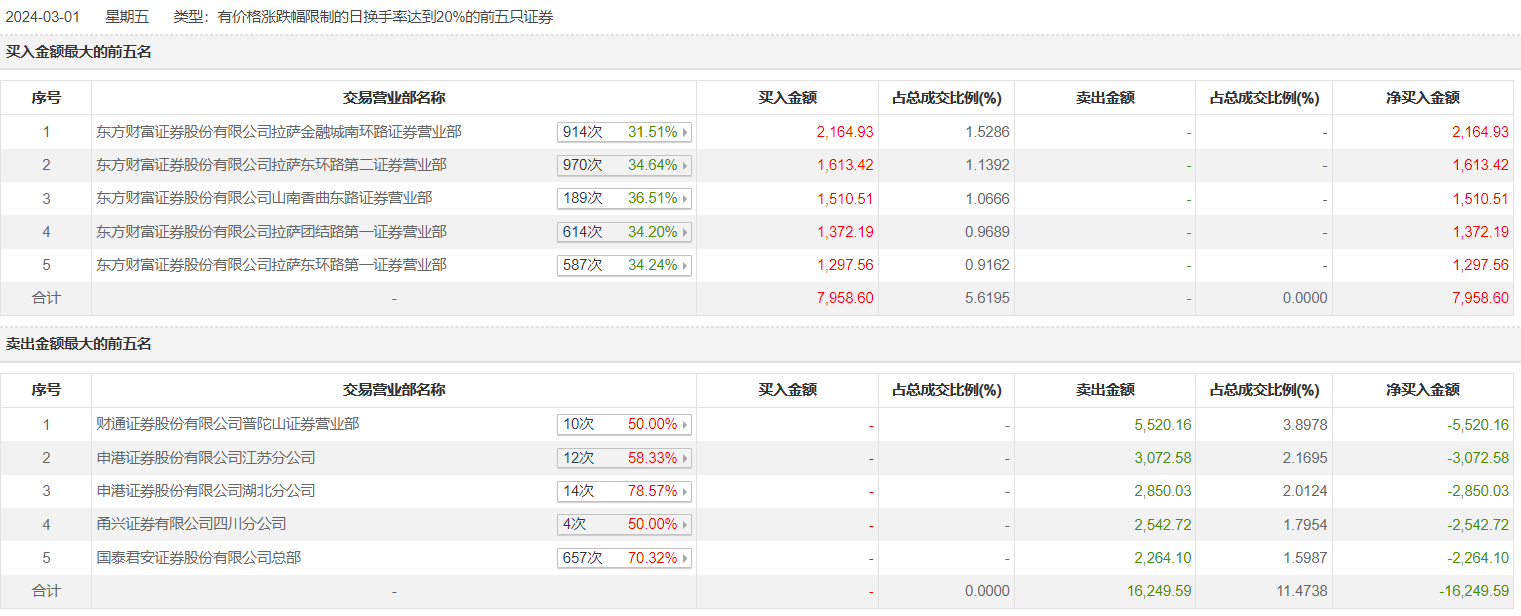This screenshot has width=1521, height=616.
Task: Open the 587次 34.24% stats dropdown
Action: click(x=624, y=266)
